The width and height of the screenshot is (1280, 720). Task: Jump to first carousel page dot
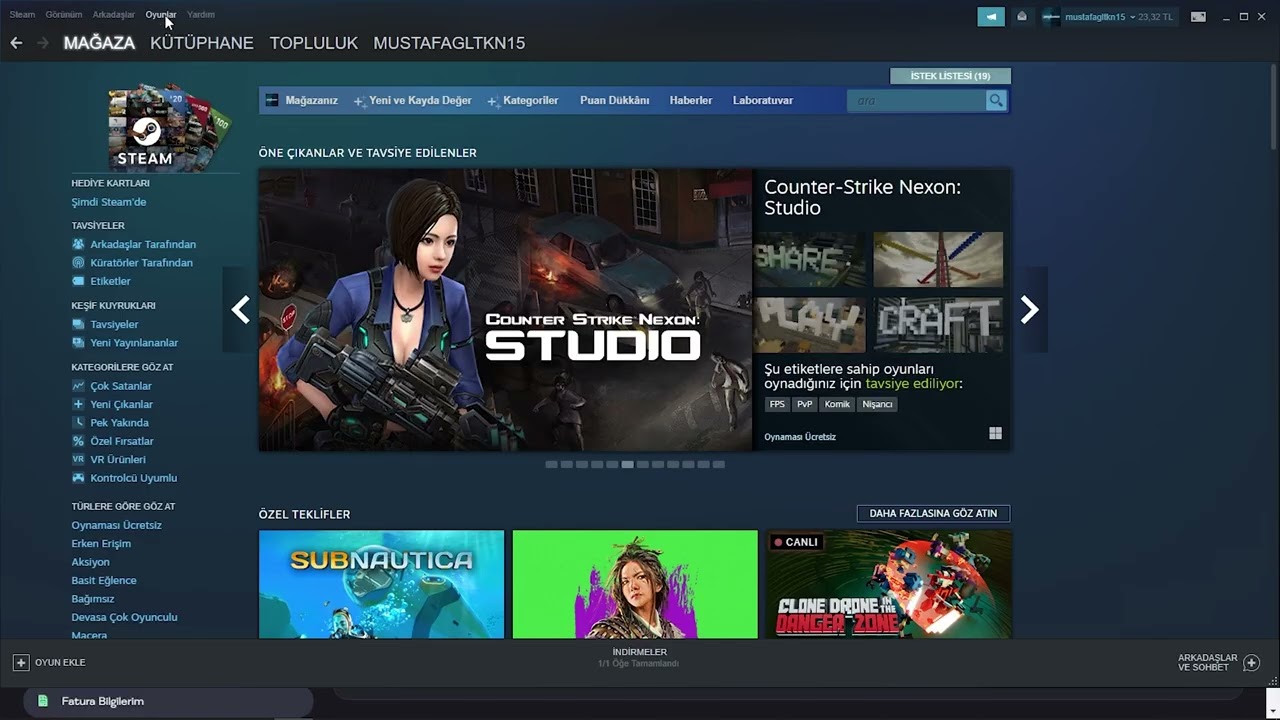pos(551,464)
